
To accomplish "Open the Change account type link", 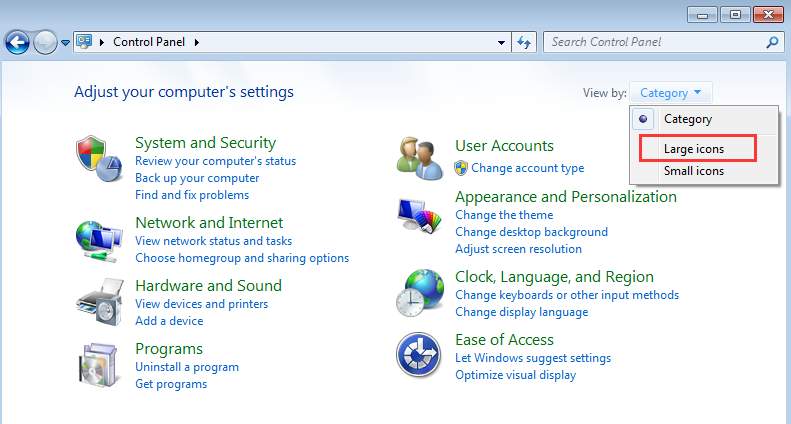I will [x=527, y=168].
